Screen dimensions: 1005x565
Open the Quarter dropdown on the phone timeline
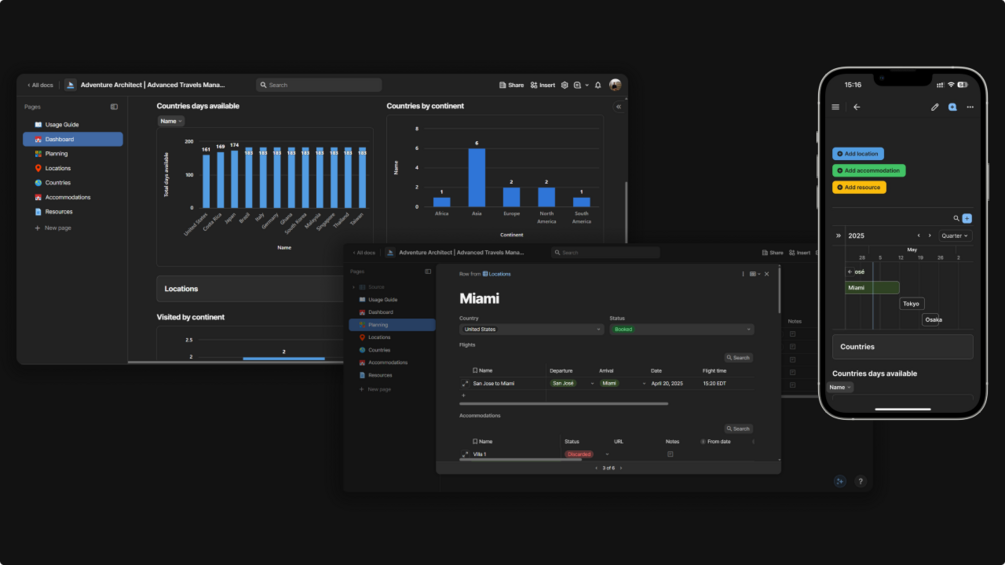click(x=955, y=236)
